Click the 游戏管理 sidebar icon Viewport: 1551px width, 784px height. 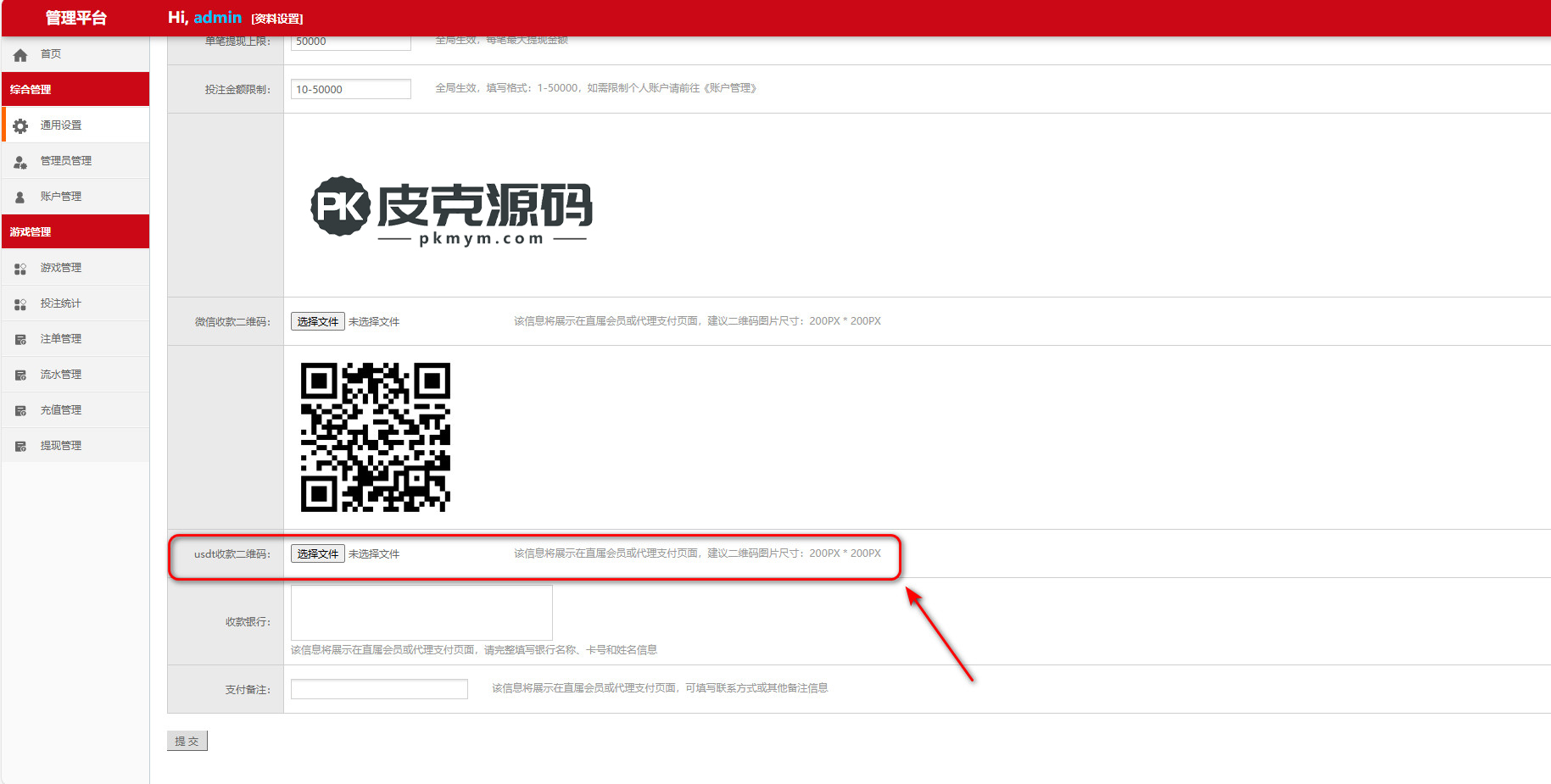pyautogui.click(x=20, y=269)
